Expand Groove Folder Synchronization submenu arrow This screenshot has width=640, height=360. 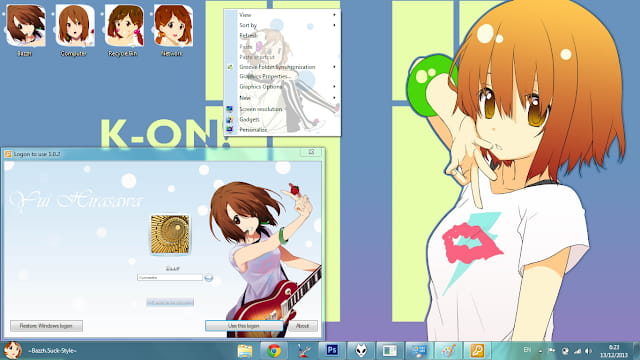(334, 67)
